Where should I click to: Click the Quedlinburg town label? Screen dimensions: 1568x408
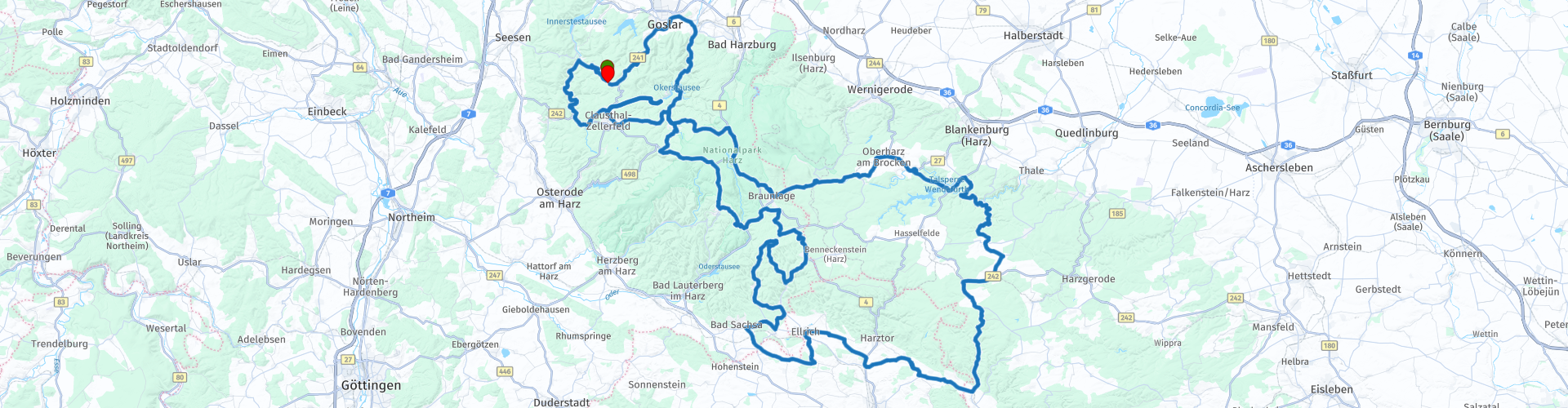pos(1086,133)
